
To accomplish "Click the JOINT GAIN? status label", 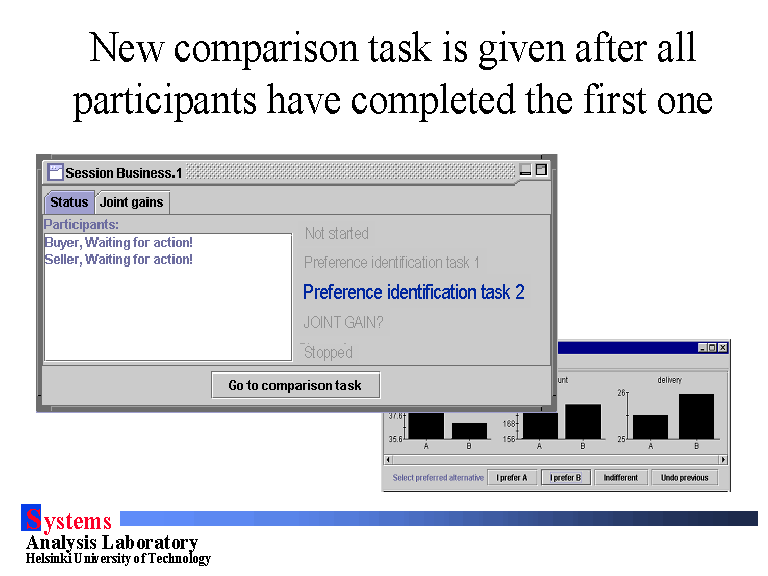I will point(343,322).
